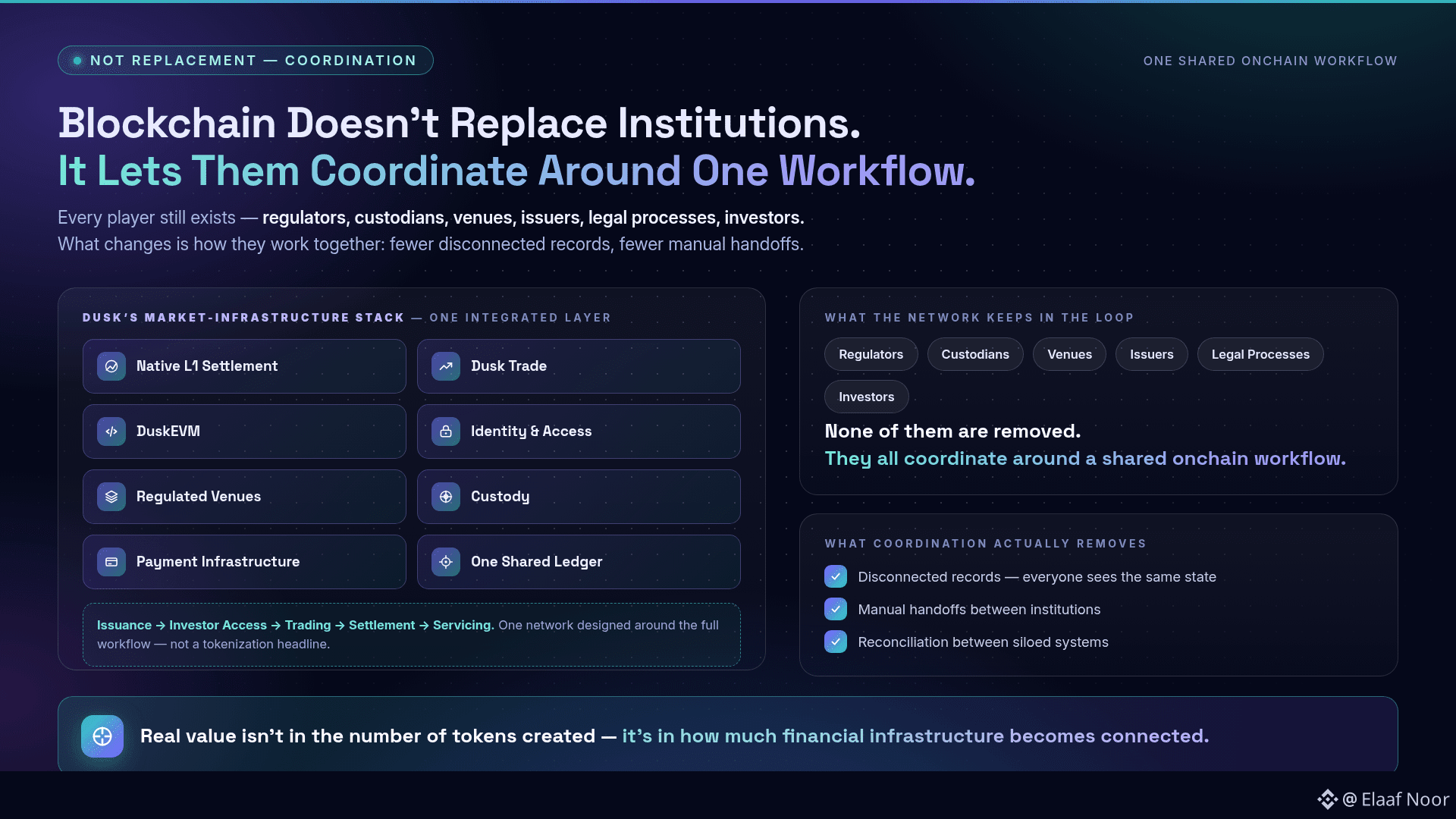Viewport: 1456px width, 819px height.
Task: Select the Venues chip
Action: 1069,354
